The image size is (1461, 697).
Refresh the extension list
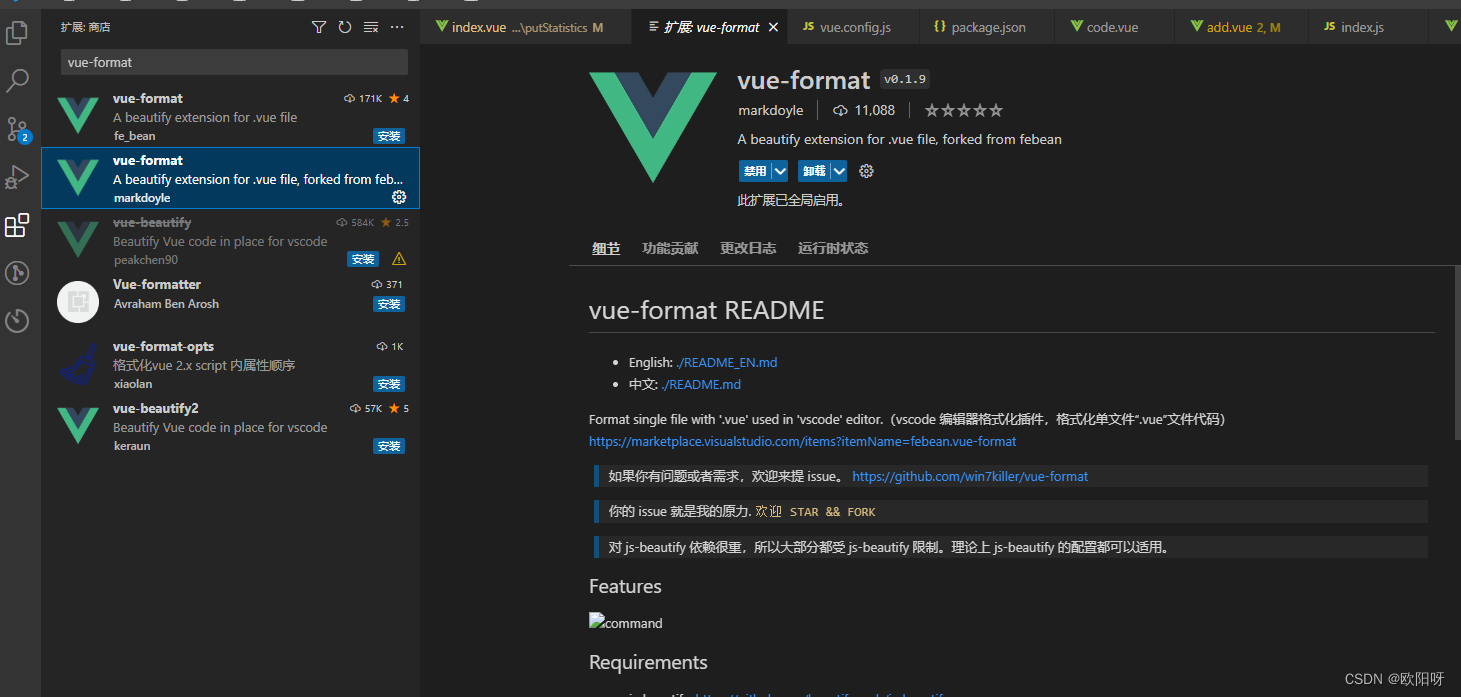tap(345, 27)
